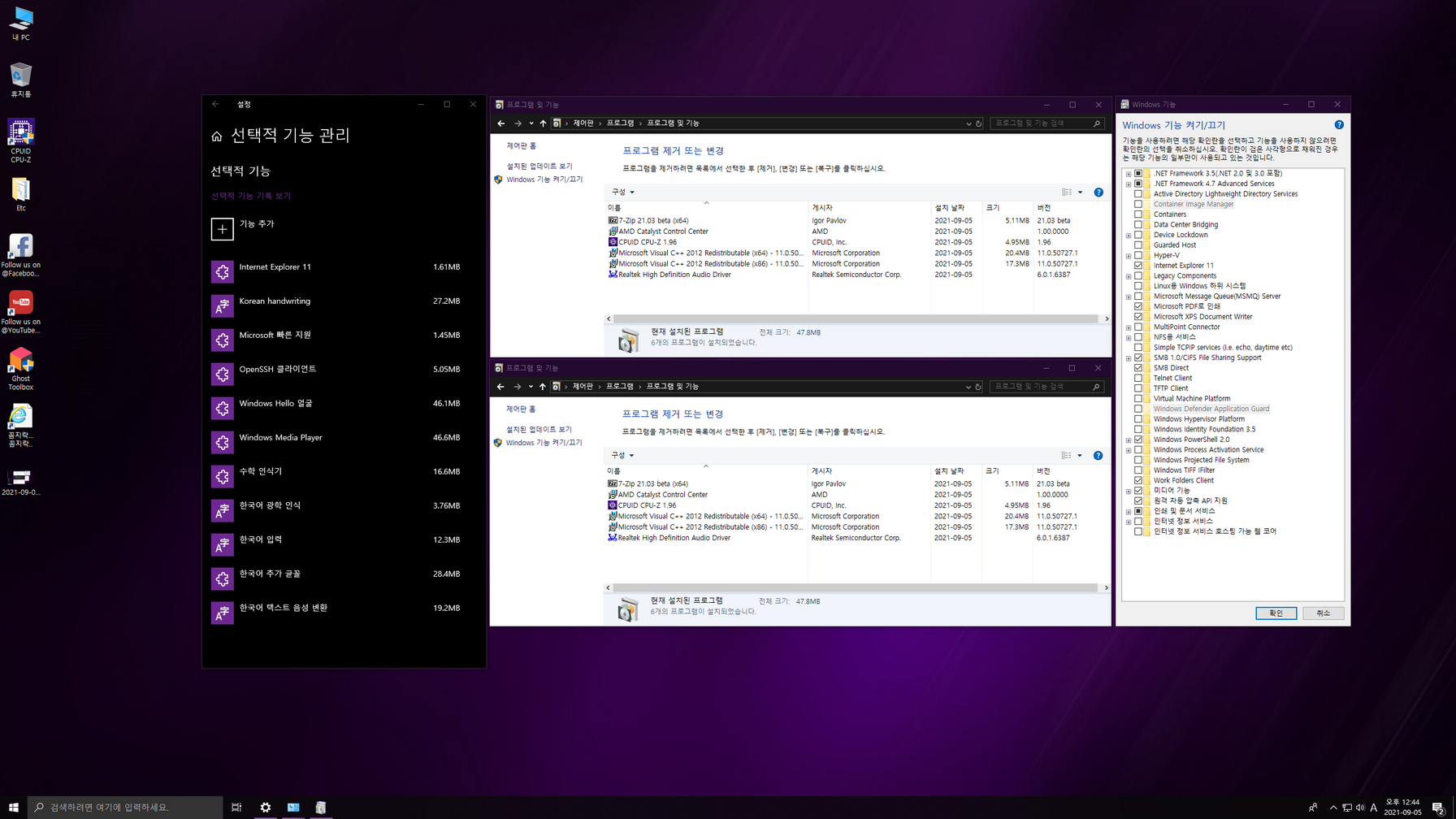Click 프로그램 breadcrumb in upper Programs window
This screenshot has height=819, width=1456.
[620, 123]
